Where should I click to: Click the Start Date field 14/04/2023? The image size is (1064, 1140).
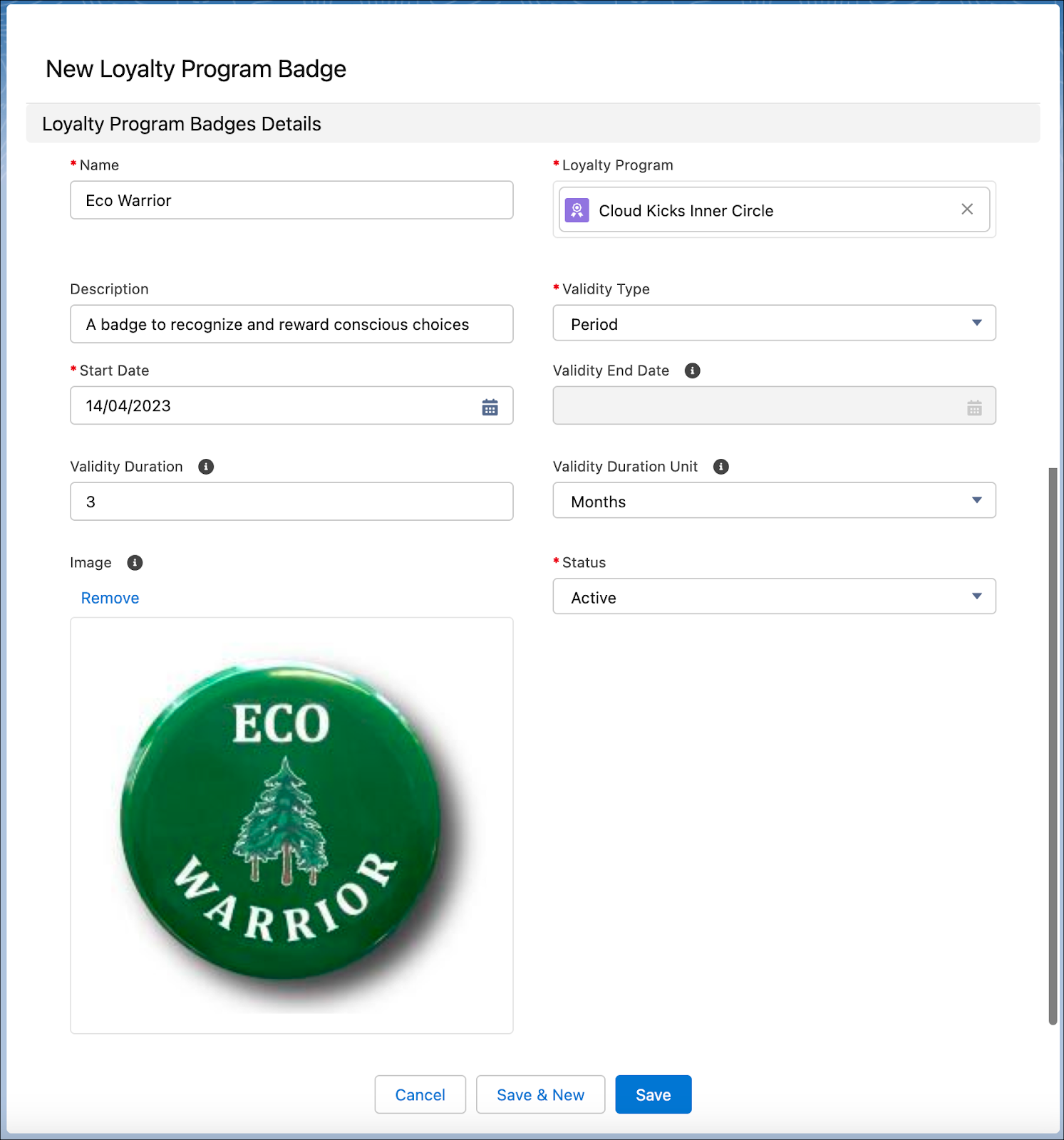coord(291,405)
